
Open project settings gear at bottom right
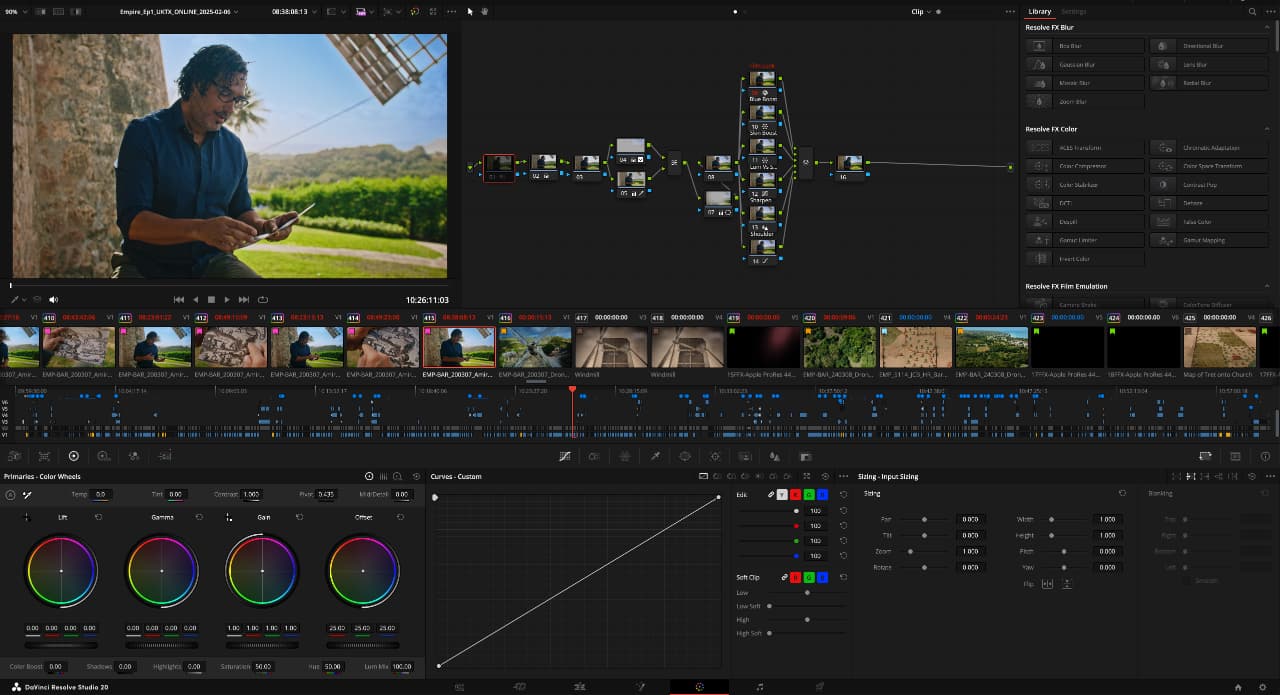1263,687
